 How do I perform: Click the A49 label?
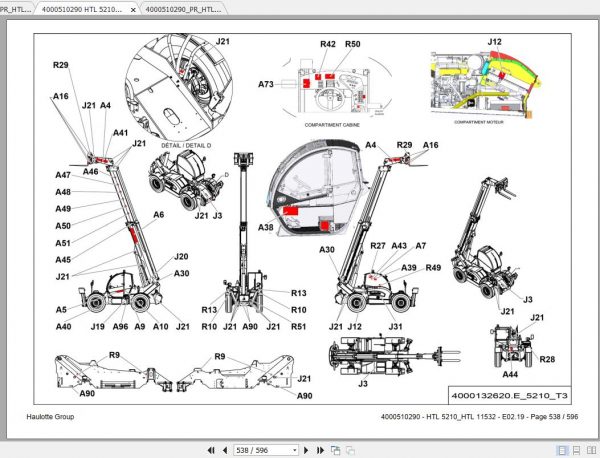[63, 209]
